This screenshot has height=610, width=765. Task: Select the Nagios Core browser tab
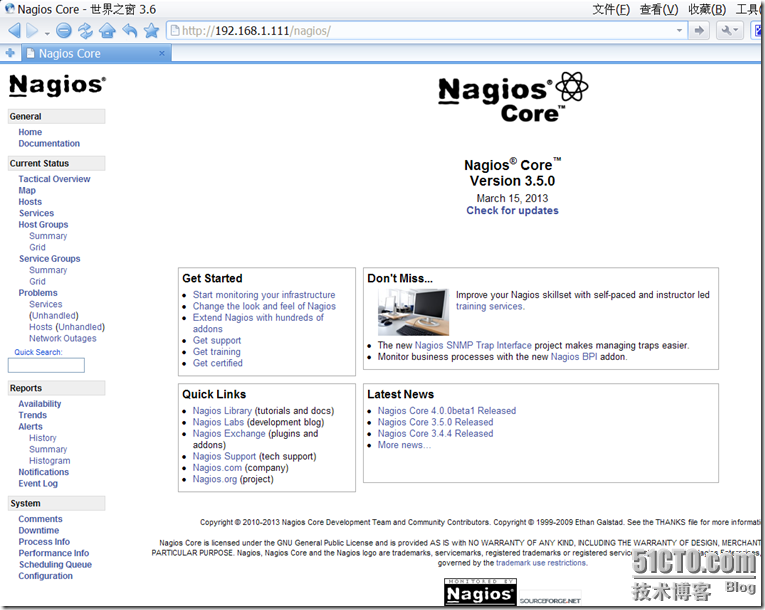96,53
